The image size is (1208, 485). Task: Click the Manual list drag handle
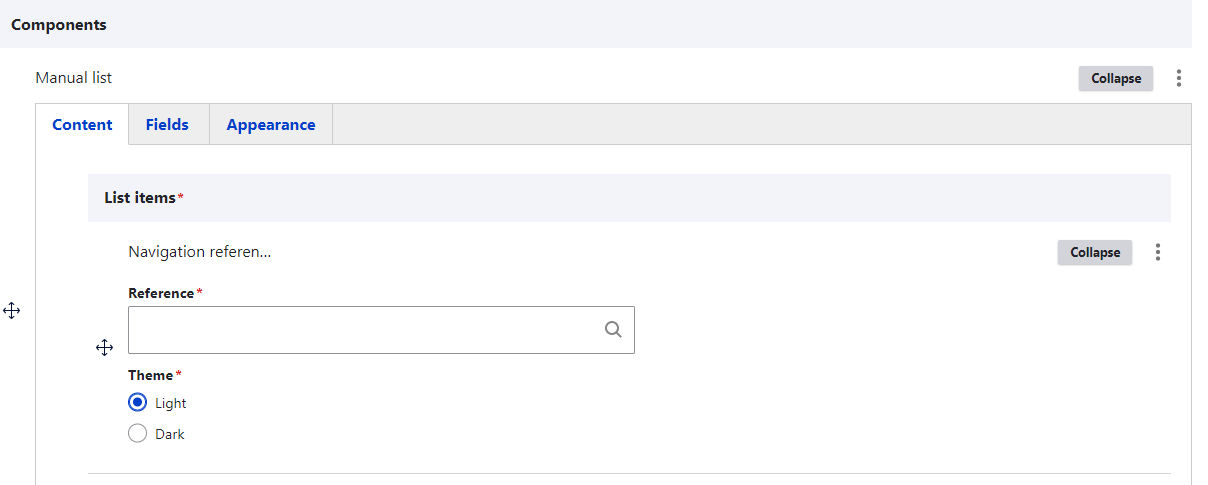coord(12,311)
